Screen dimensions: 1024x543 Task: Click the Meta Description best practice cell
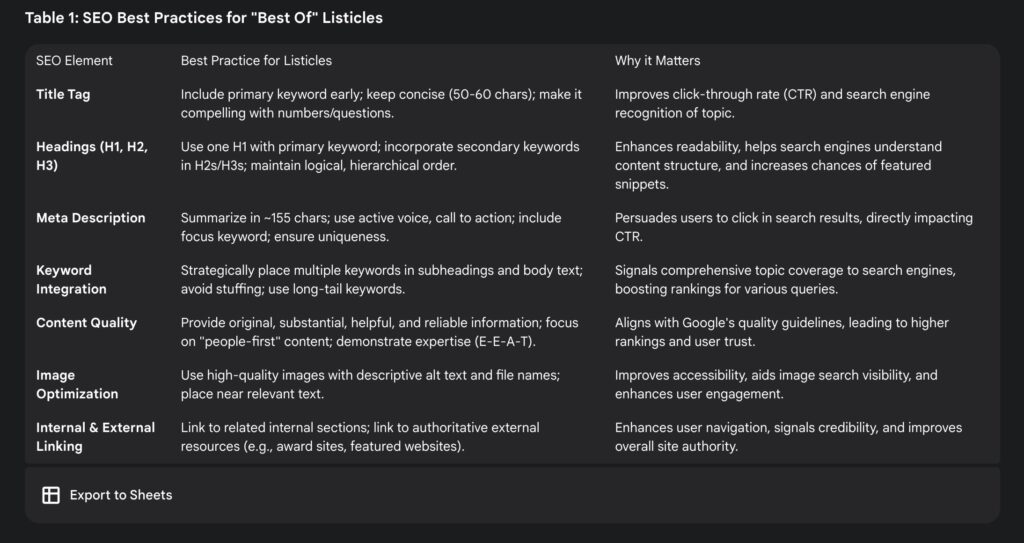(x=371, y=227)
